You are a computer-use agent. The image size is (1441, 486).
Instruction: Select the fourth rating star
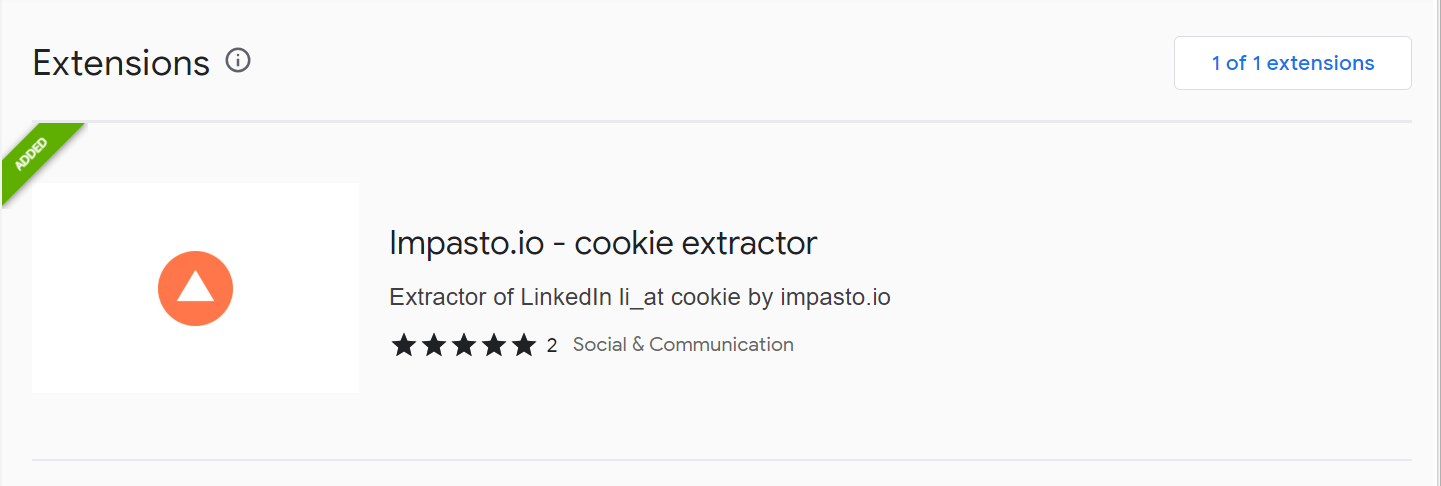coord(494,345)
